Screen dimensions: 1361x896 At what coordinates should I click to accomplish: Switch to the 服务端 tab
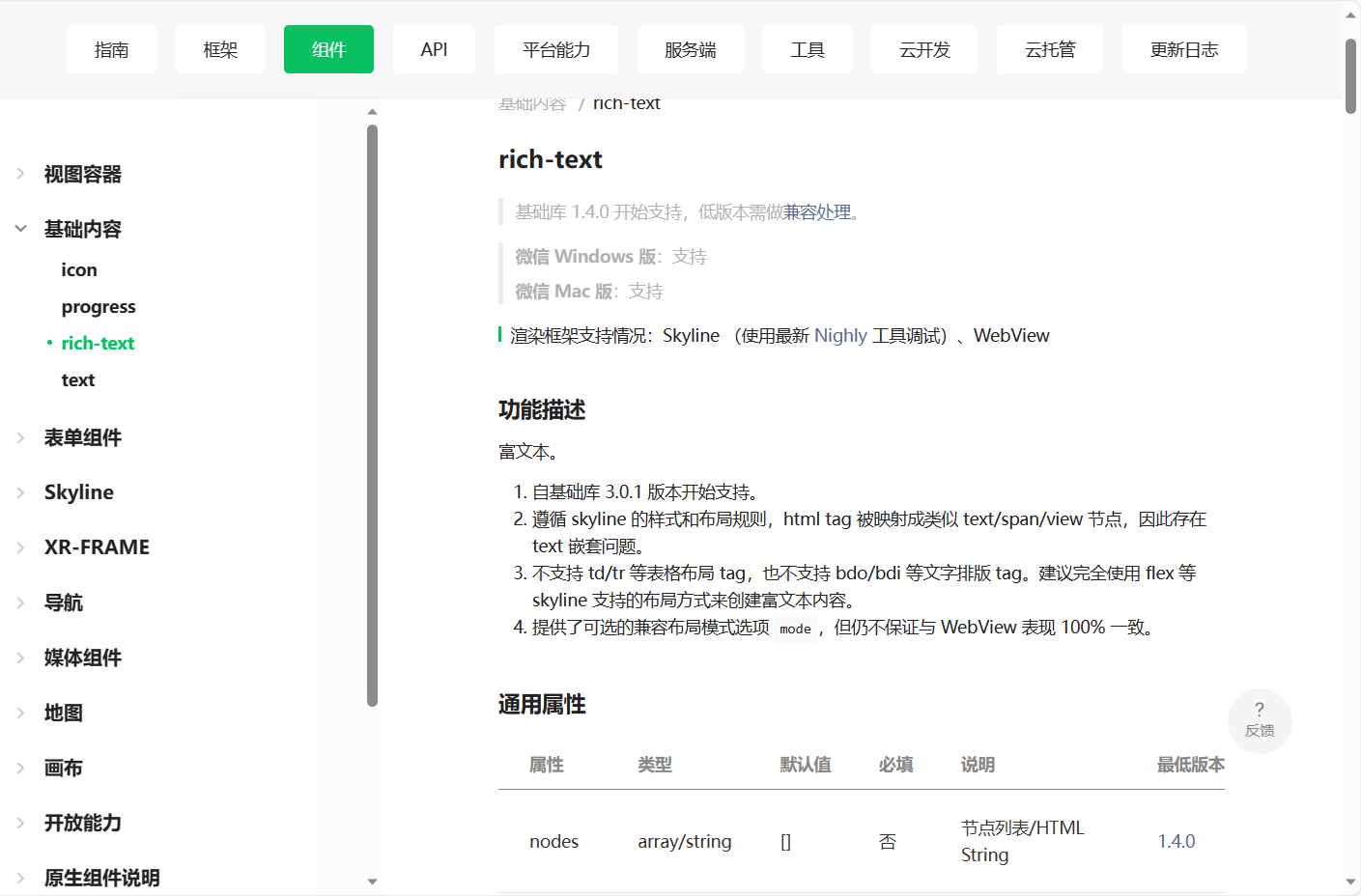click(x=691, y=49)
